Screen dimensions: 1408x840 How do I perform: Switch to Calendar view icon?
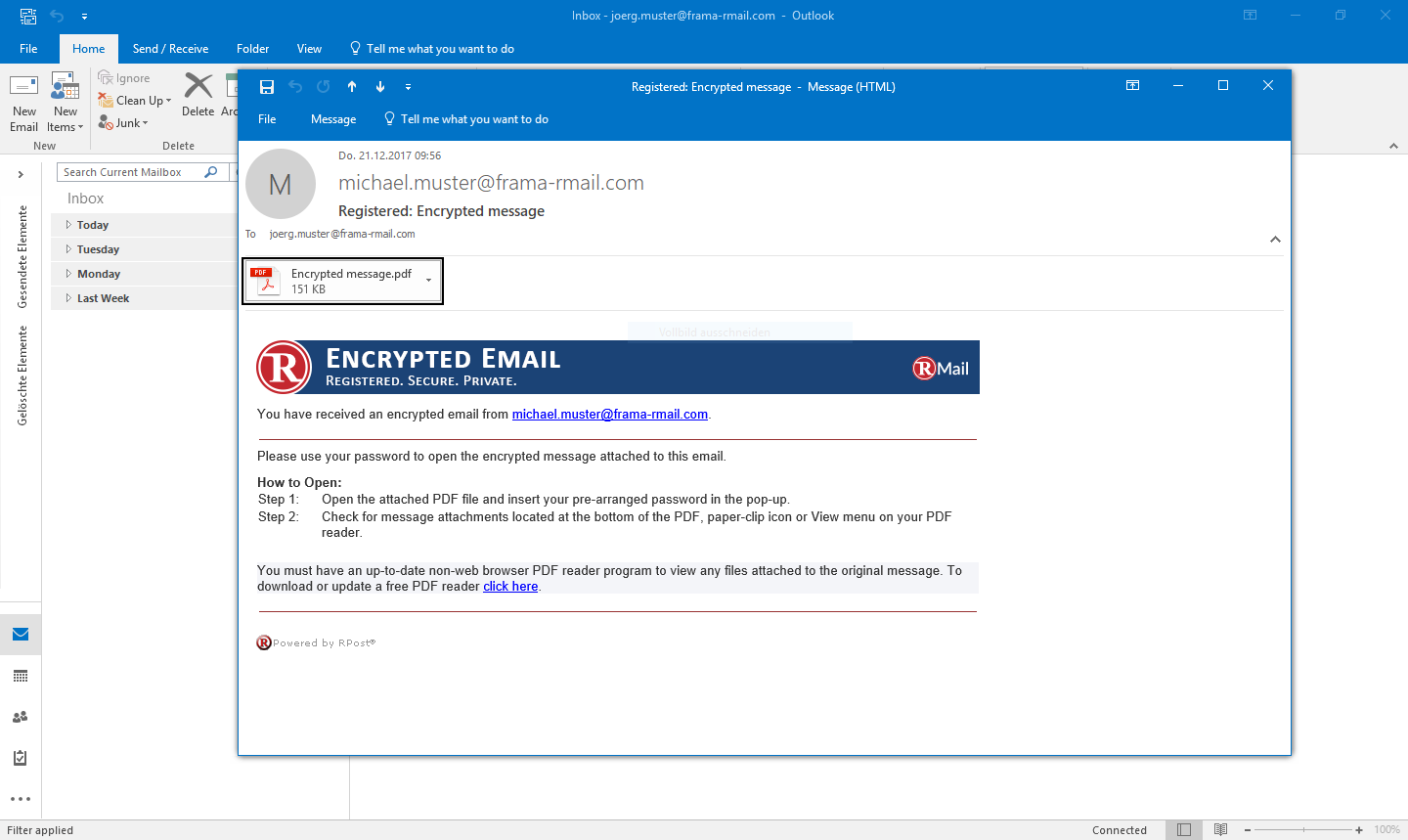[21, 676]
